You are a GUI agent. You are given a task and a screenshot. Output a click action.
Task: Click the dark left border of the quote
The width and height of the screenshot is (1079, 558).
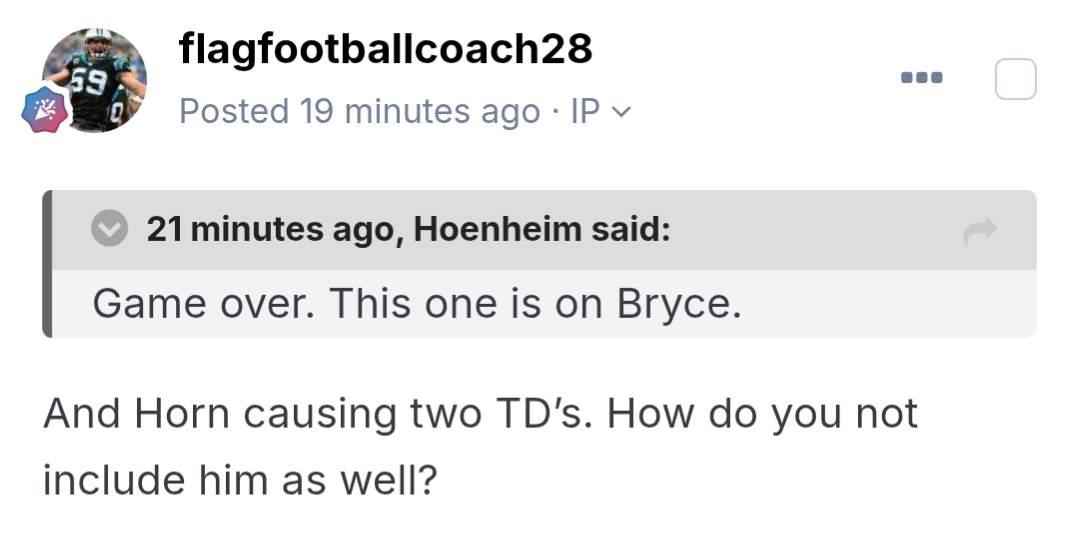pyautogui.click(x=47, y=264)
